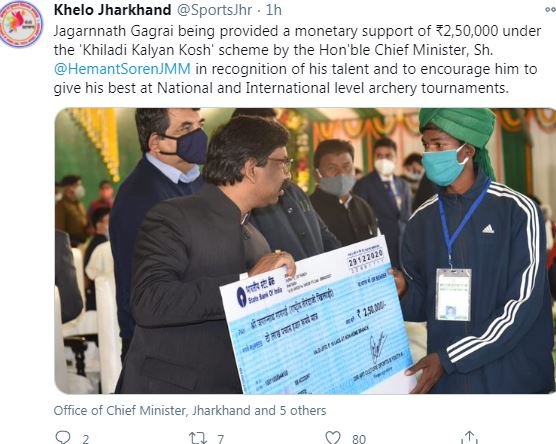Open Khelo Jharkhand round profile avatar
Screen dimensions: 556x444
click(x=21, y=24)
